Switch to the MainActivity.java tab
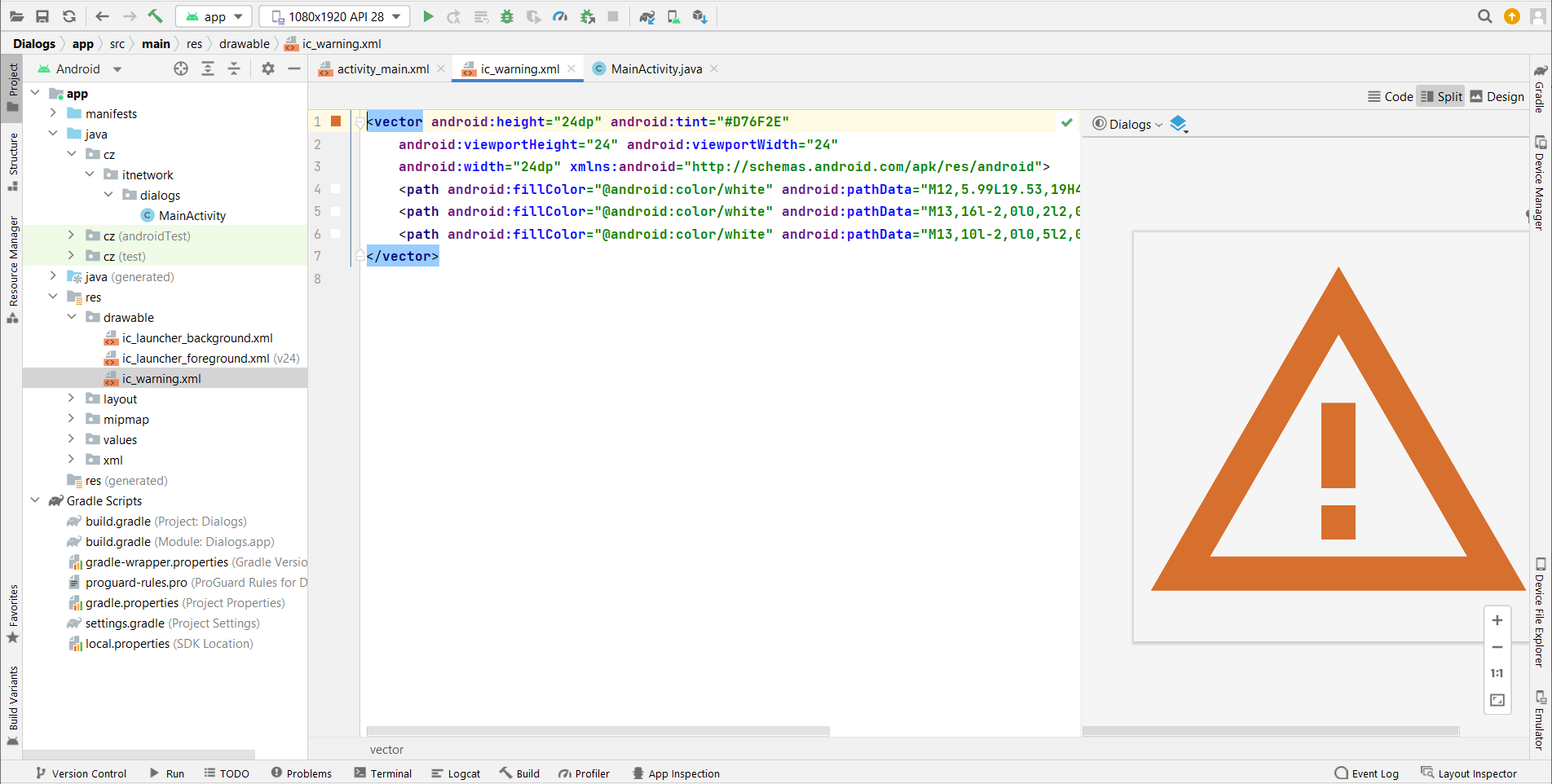The width and height of the screenshot is (1552, 784). tap(655, 69)
